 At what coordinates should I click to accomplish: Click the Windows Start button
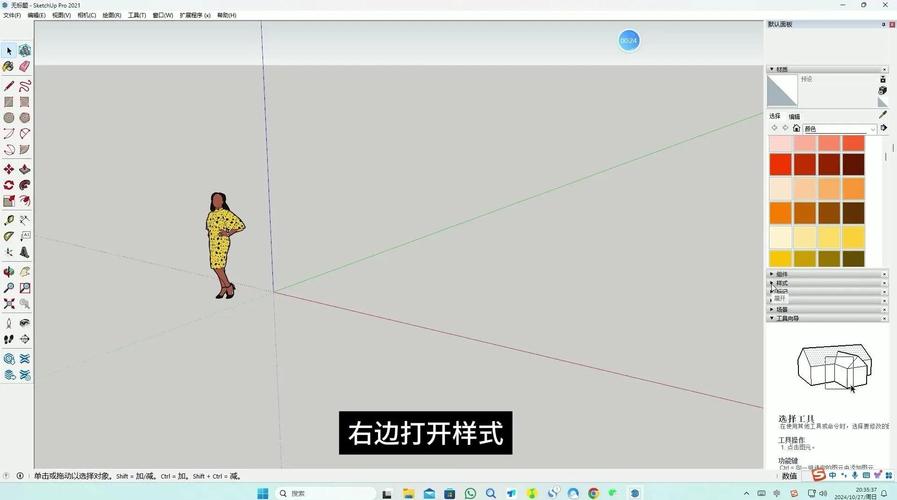pos(263,493)
